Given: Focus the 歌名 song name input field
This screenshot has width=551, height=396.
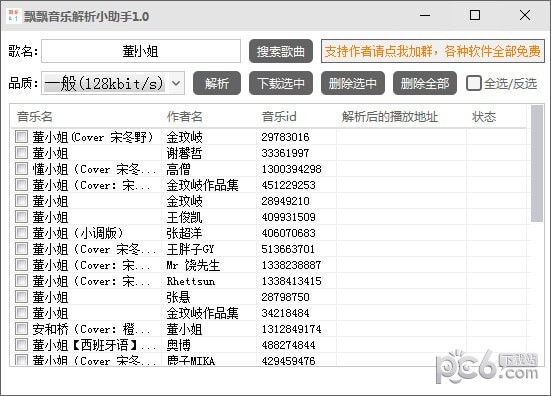Looking at the screenshot, I should (141, 51).
